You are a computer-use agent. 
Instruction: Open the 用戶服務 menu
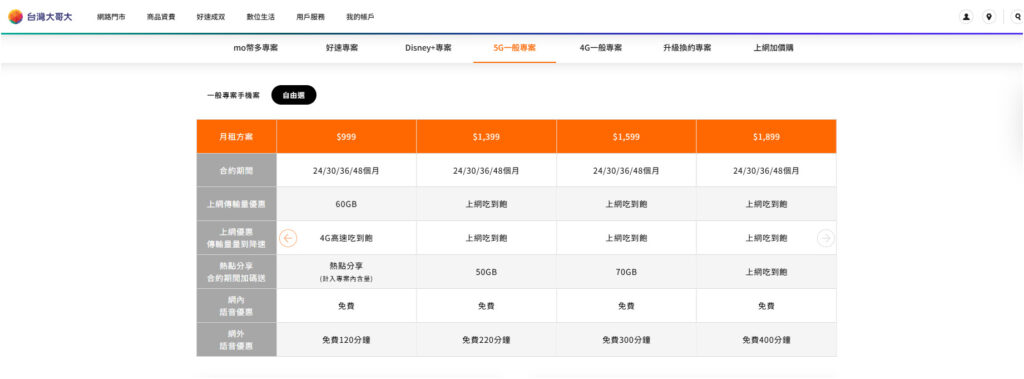(310, 17)
